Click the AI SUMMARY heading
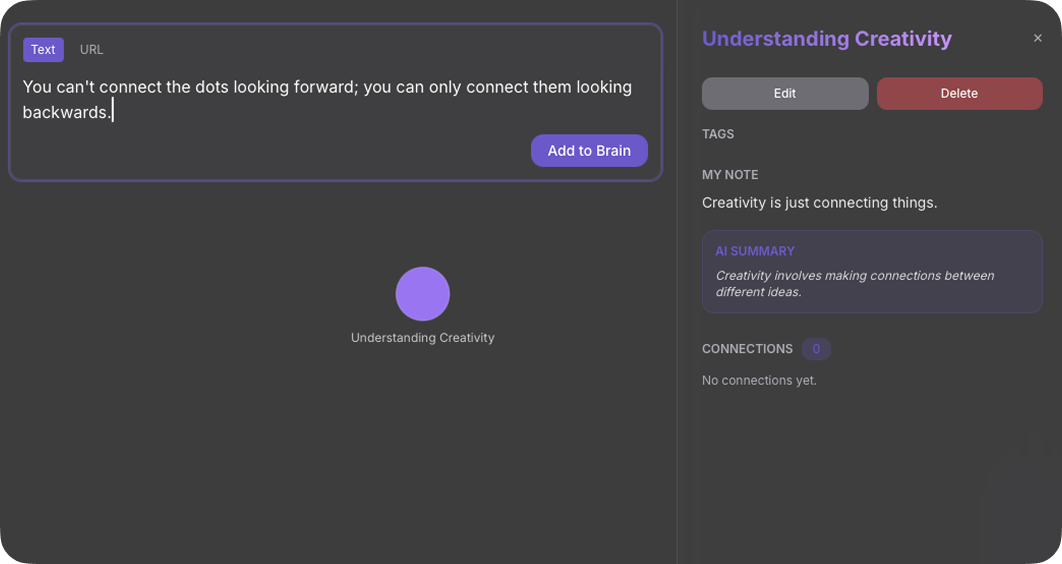The image size is (1062, 564). click(x=755, y=251)
